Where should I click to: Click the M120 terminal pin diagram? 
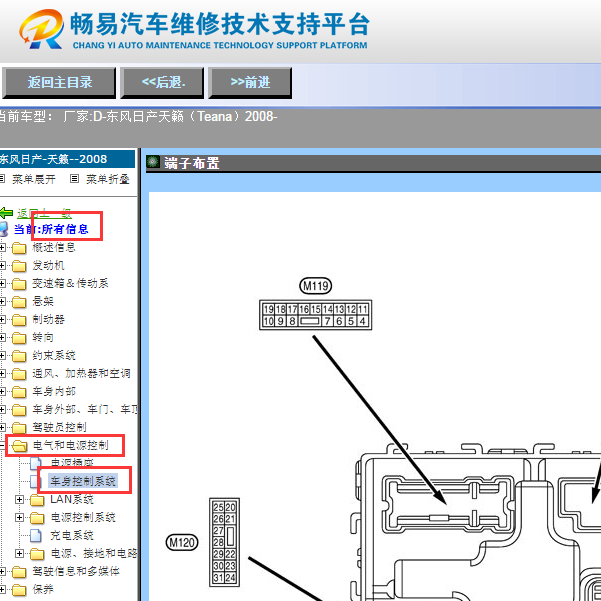pyautogui.click(x=224, y=542)
